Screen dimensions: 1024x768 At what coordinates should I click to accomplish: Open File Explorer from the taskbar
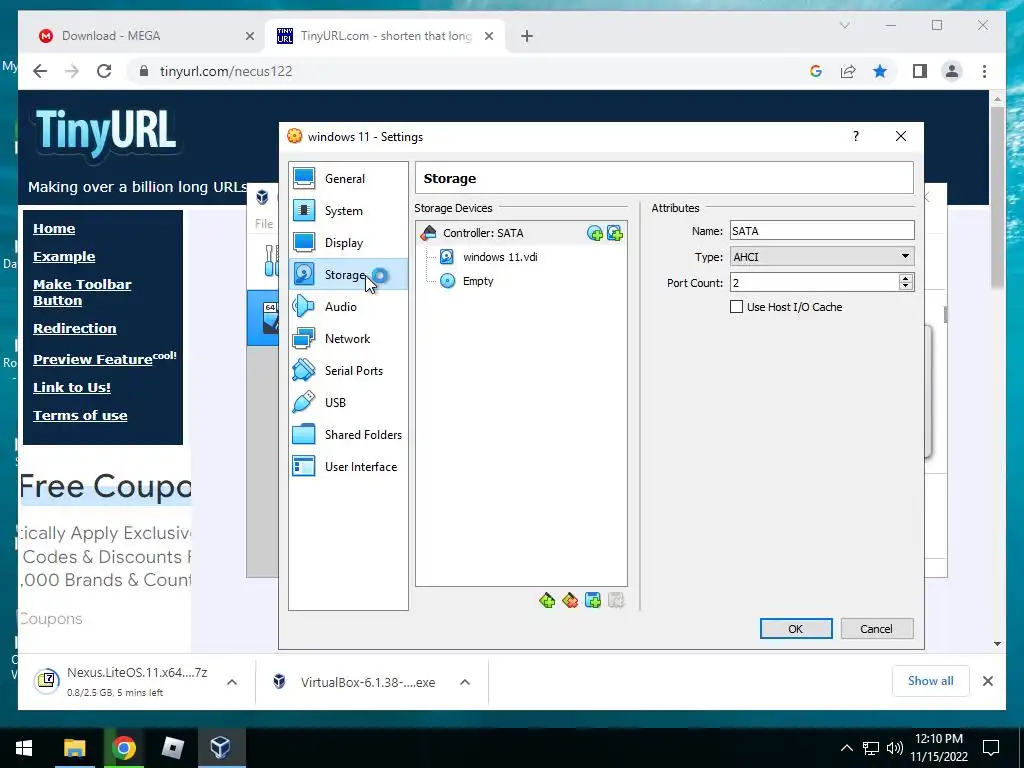pyautogui.click(x=74, y=748)
